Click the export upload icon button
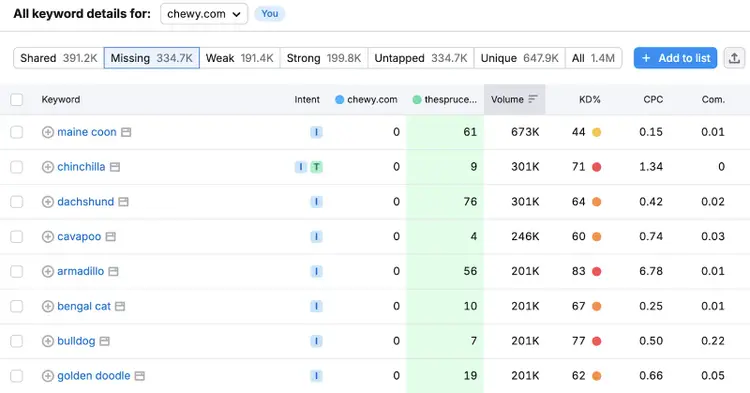Viewport: 750px width, 393px height. [734, 58]
